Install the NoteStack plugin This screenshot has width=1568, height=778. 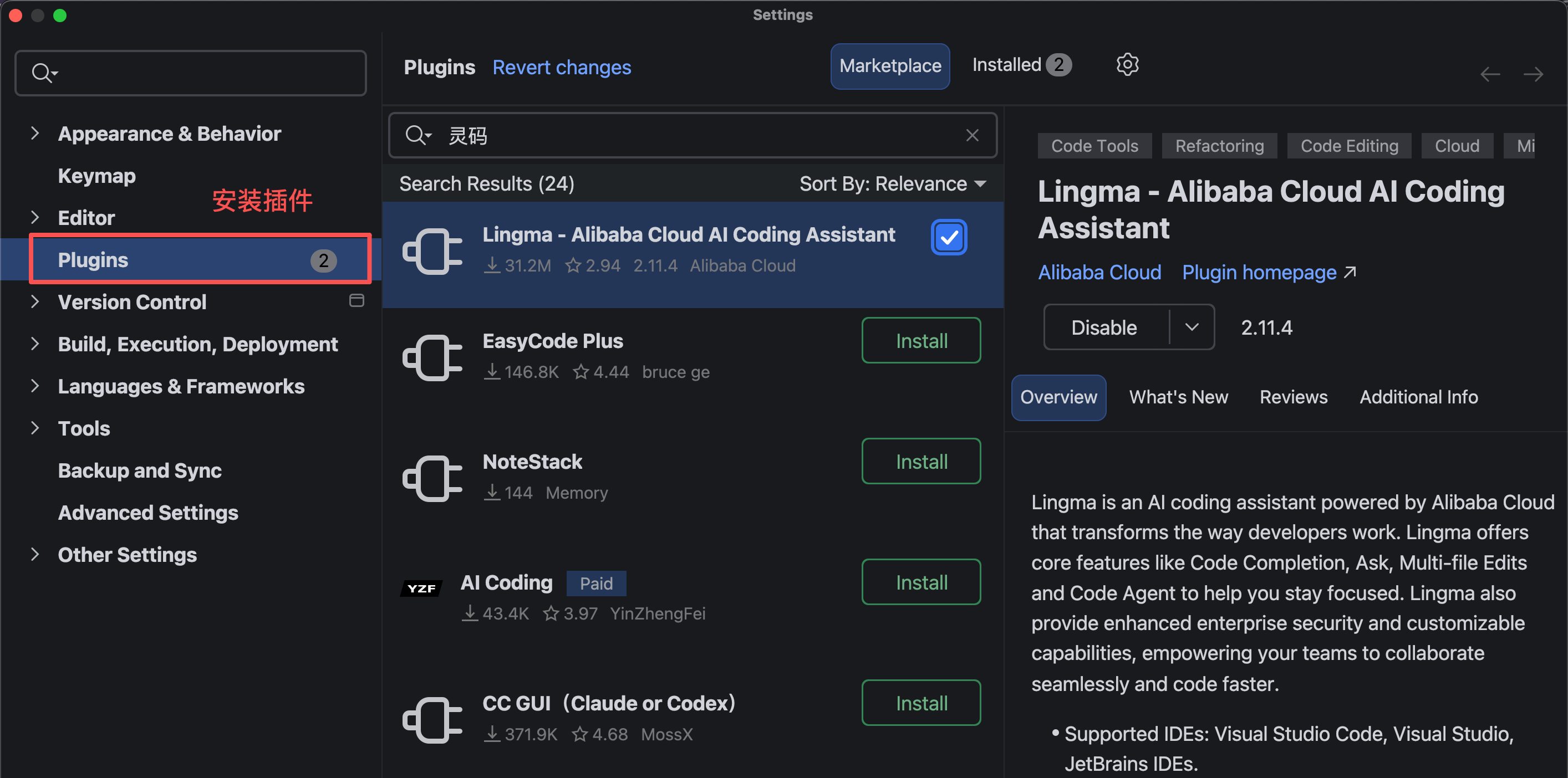tap(921, 461)
